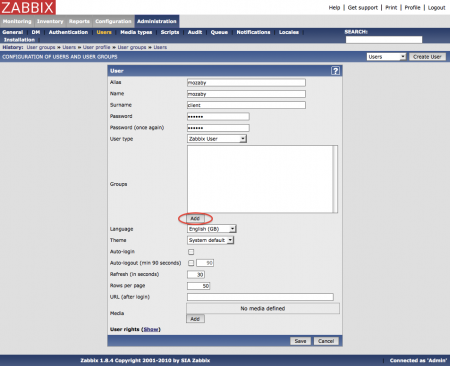This screenshot has height=366, width=450.
Task: Enable the Auto-login checkbox
Action: 191,252
